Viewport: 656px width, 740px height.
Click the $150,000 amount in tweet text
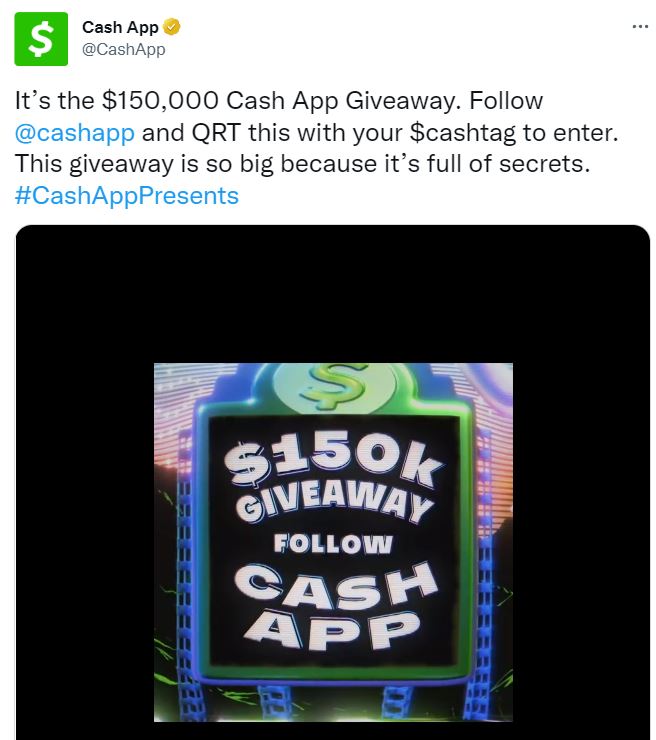pos(160,101)
